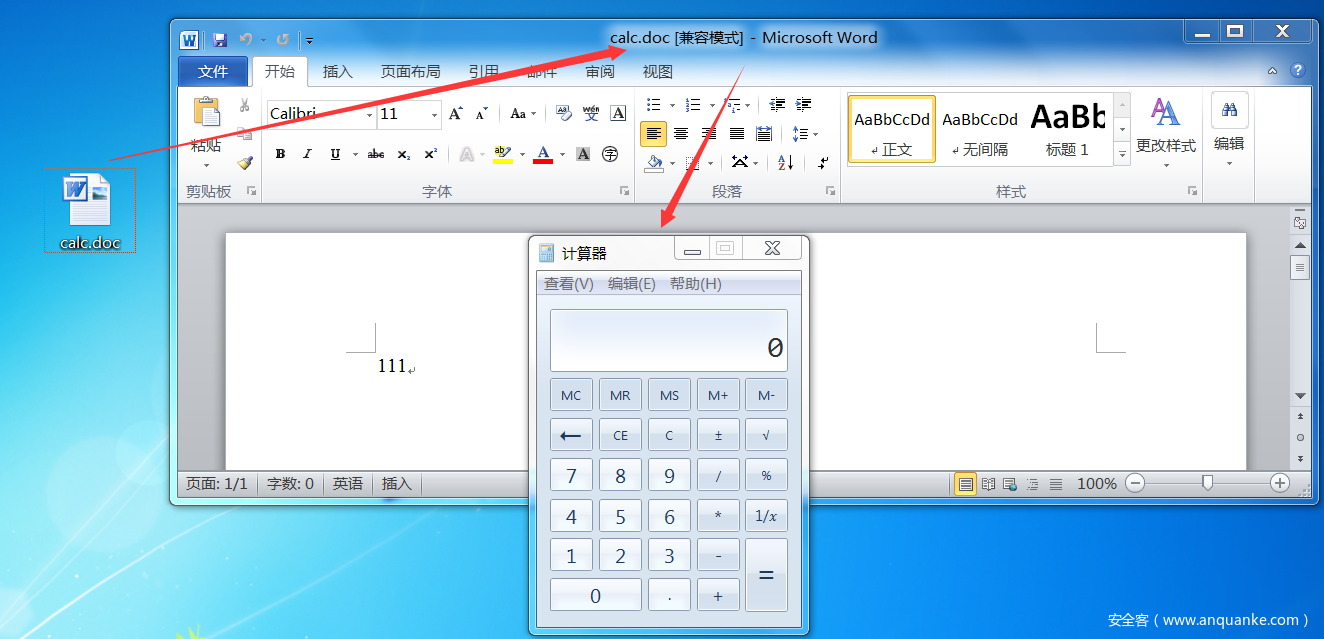Open the Font dialog launcher
Screen dimensions: 1324x639
[x=624, y=190]
